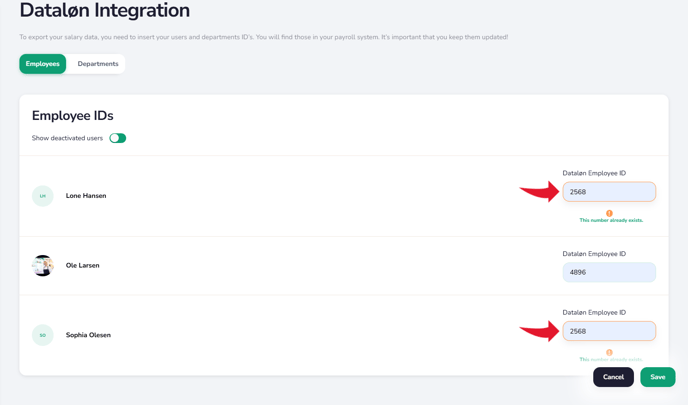Switch to the Employees tab

click(x=43, y=64)
